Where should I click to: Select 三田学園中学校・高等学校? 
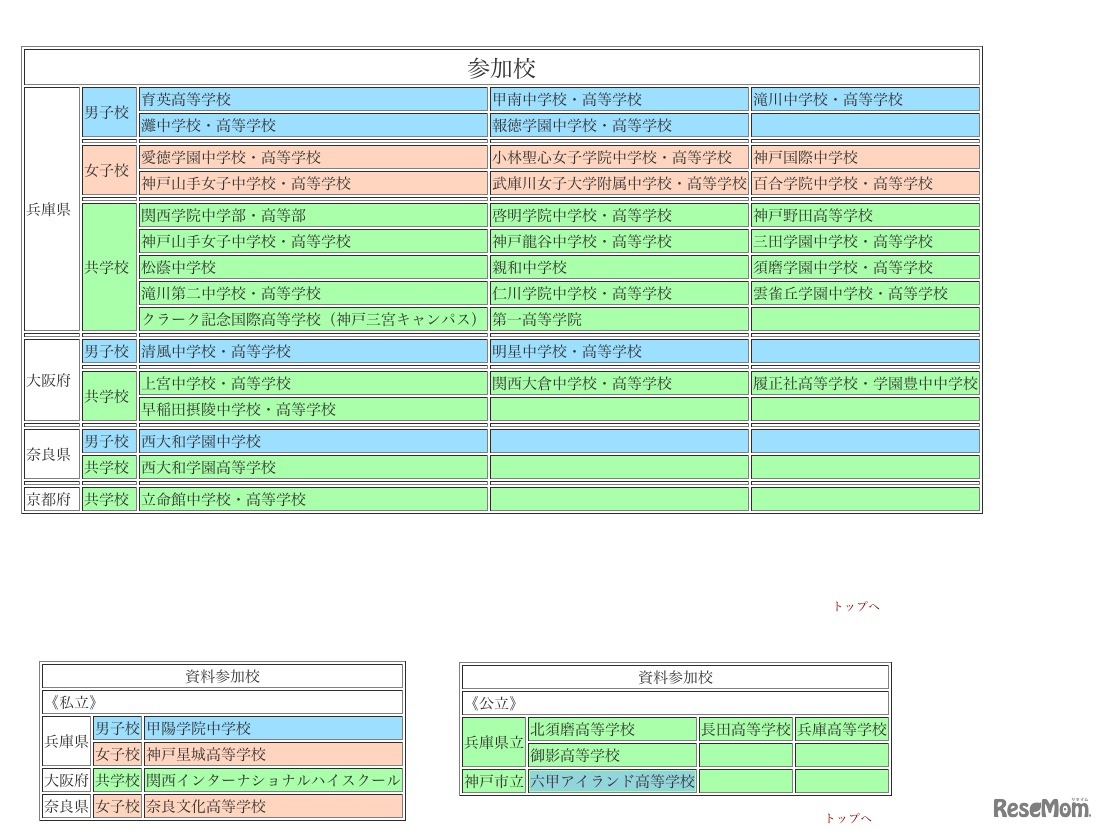(865, 241)
